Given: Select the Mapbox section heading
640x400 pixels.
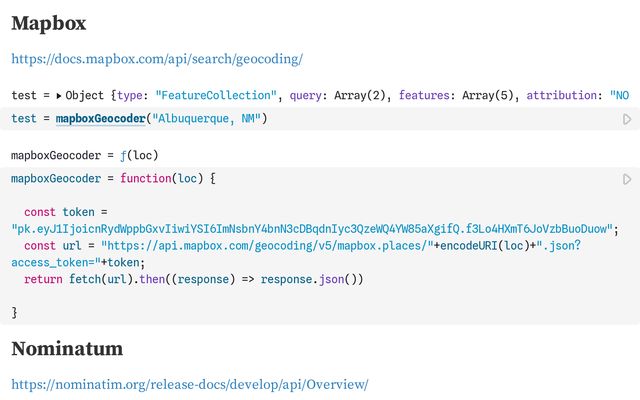Looking at the screenshot, I should click(49, 23).
